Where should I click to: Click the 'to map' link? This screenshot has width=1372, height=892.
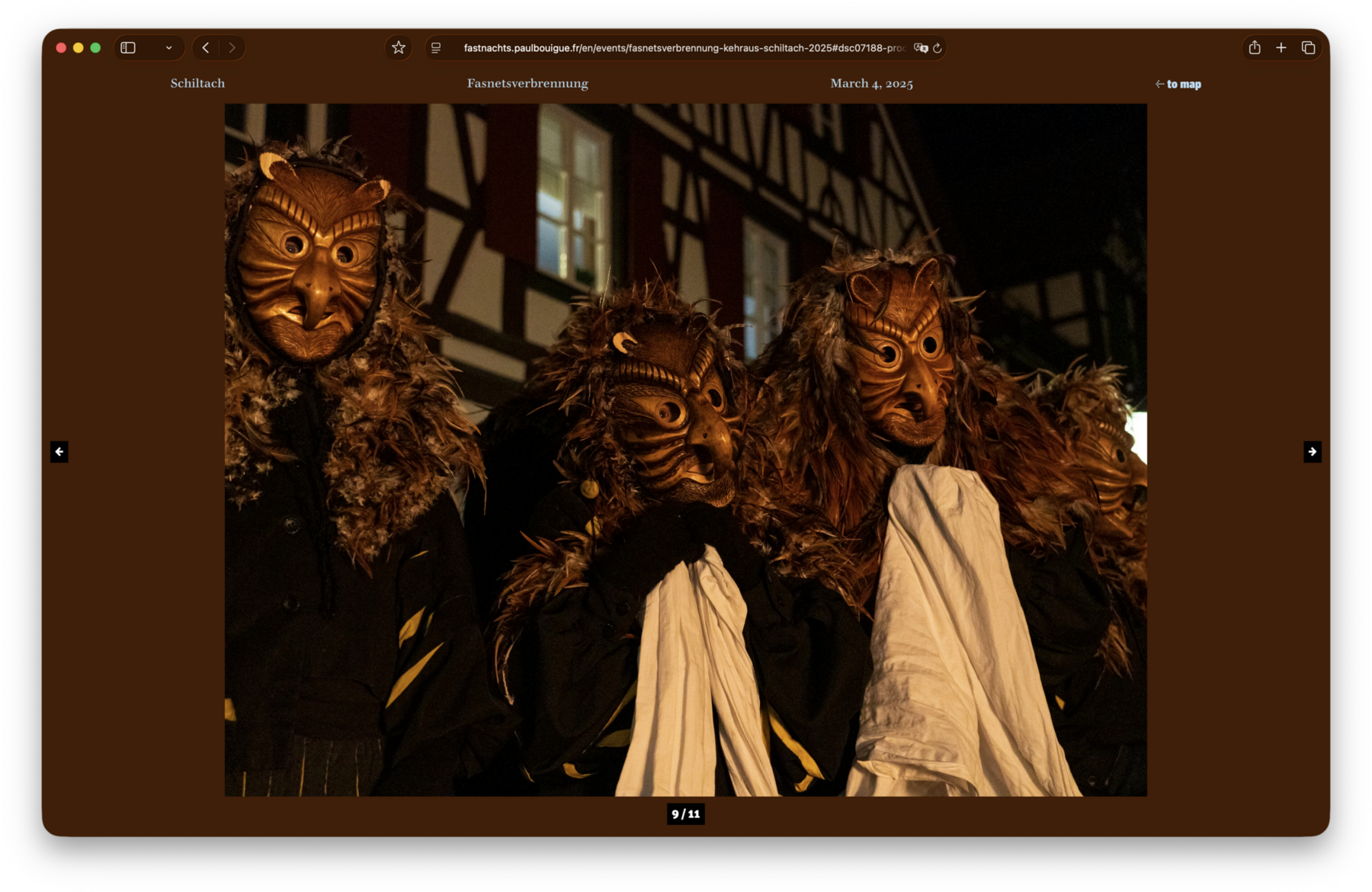(1178, 85)
